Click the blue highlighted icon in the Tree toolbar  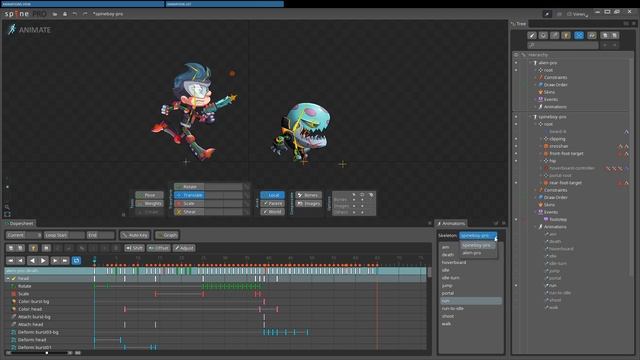(579, 36)
